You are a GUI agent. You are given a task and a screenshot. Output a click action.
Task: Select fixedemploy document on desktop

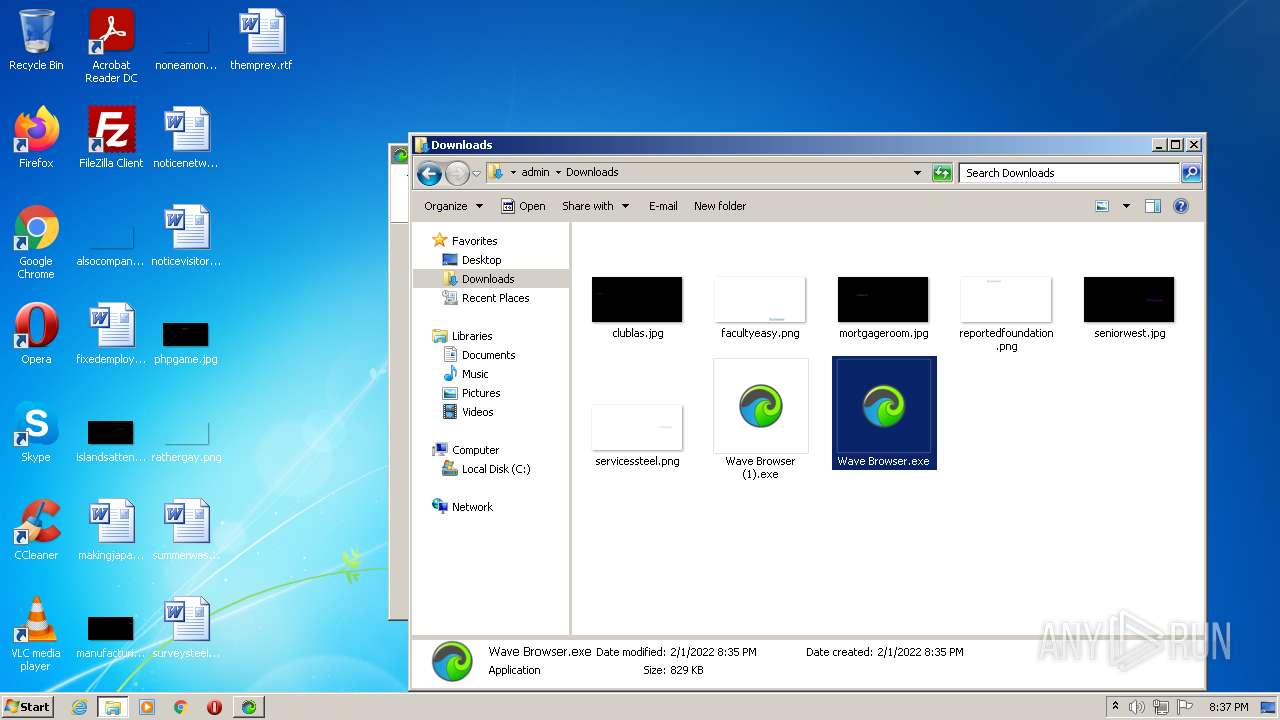(111, 334)
